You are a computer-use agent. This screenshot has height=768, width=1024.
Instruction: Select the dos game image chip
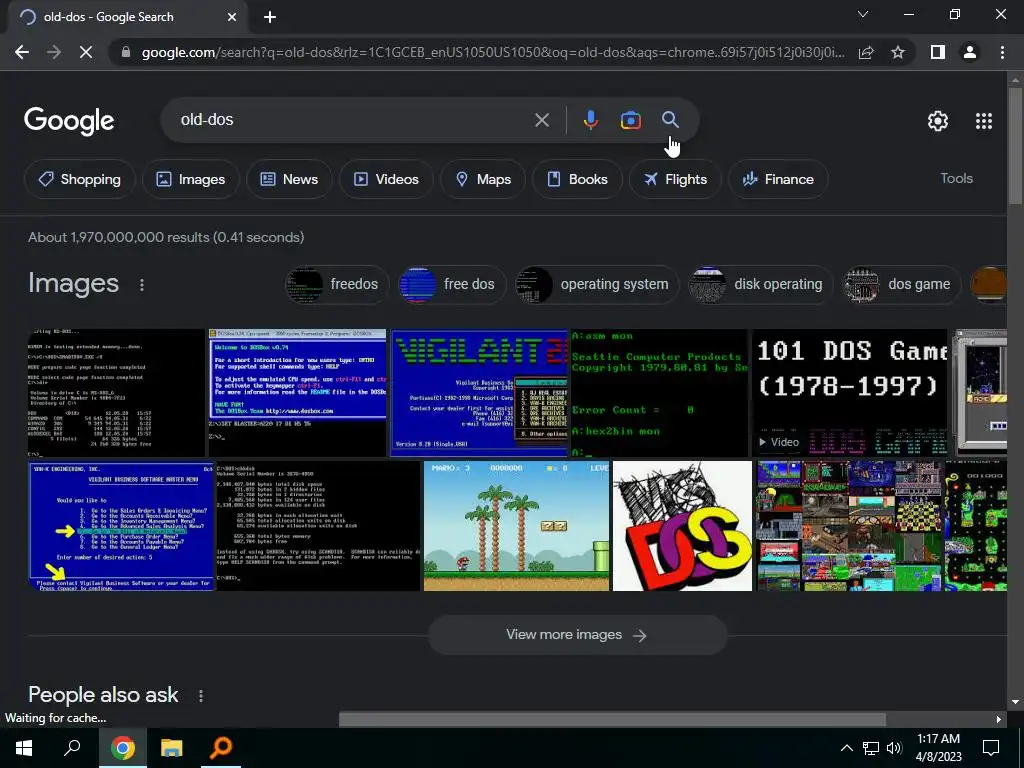(901, 285)
